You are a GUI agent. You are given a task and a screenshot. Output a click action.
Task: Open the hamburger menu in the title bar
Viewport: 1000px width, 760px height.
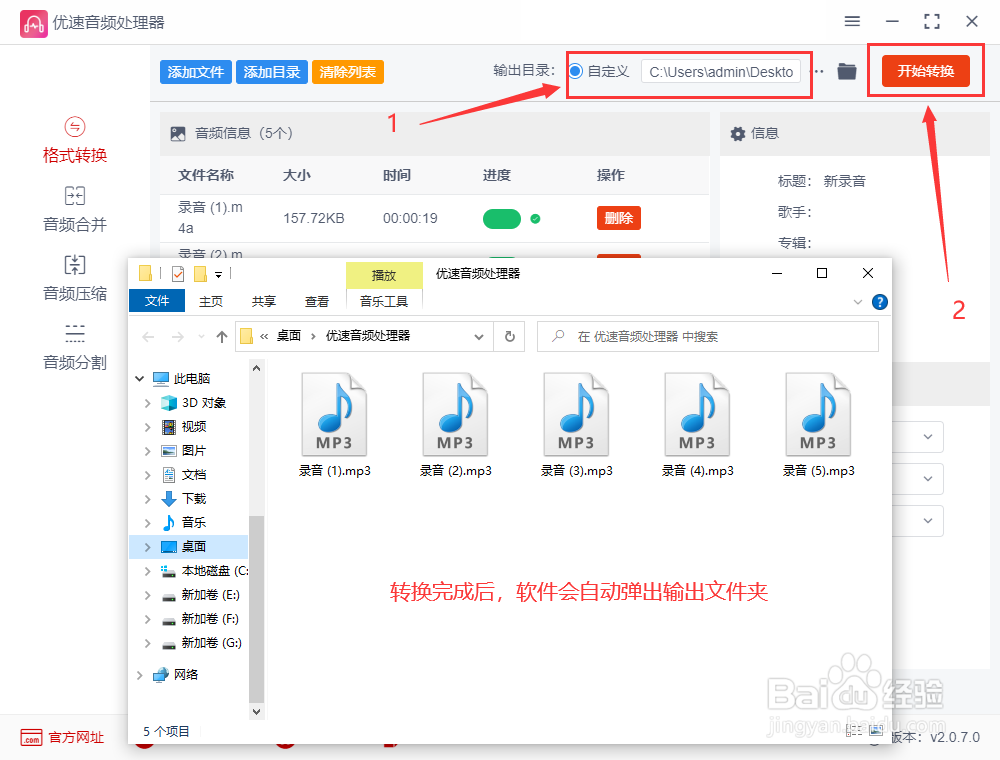(852, 22)
